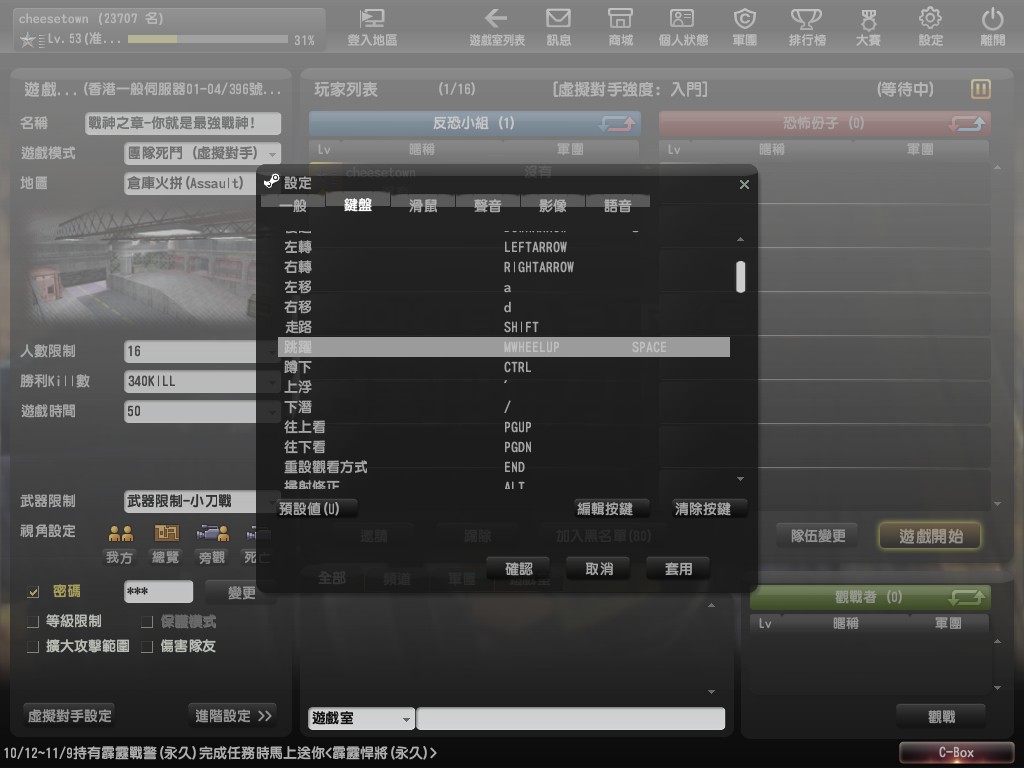This screenshot has height=768, width=1024.
Task: Toggle the 密碼 password checkbox
Action: coord(33,592)
